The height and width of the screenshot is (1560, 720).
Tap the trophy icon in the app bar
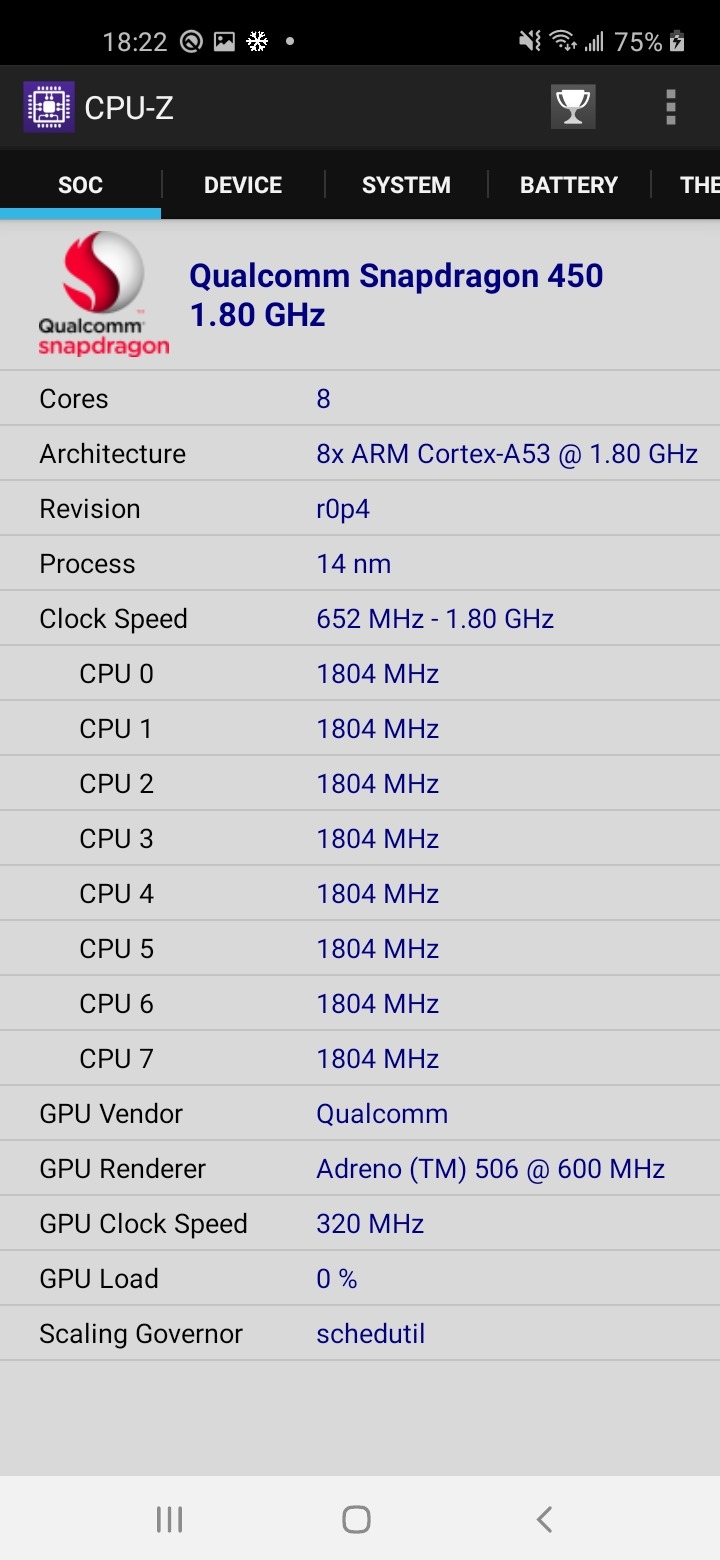tap(573, 107)
